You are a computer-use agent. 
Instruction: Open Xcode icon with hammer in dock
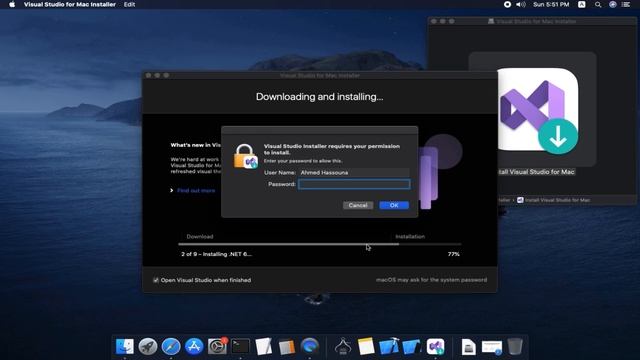pyautogui.click(x=389, y=347)
